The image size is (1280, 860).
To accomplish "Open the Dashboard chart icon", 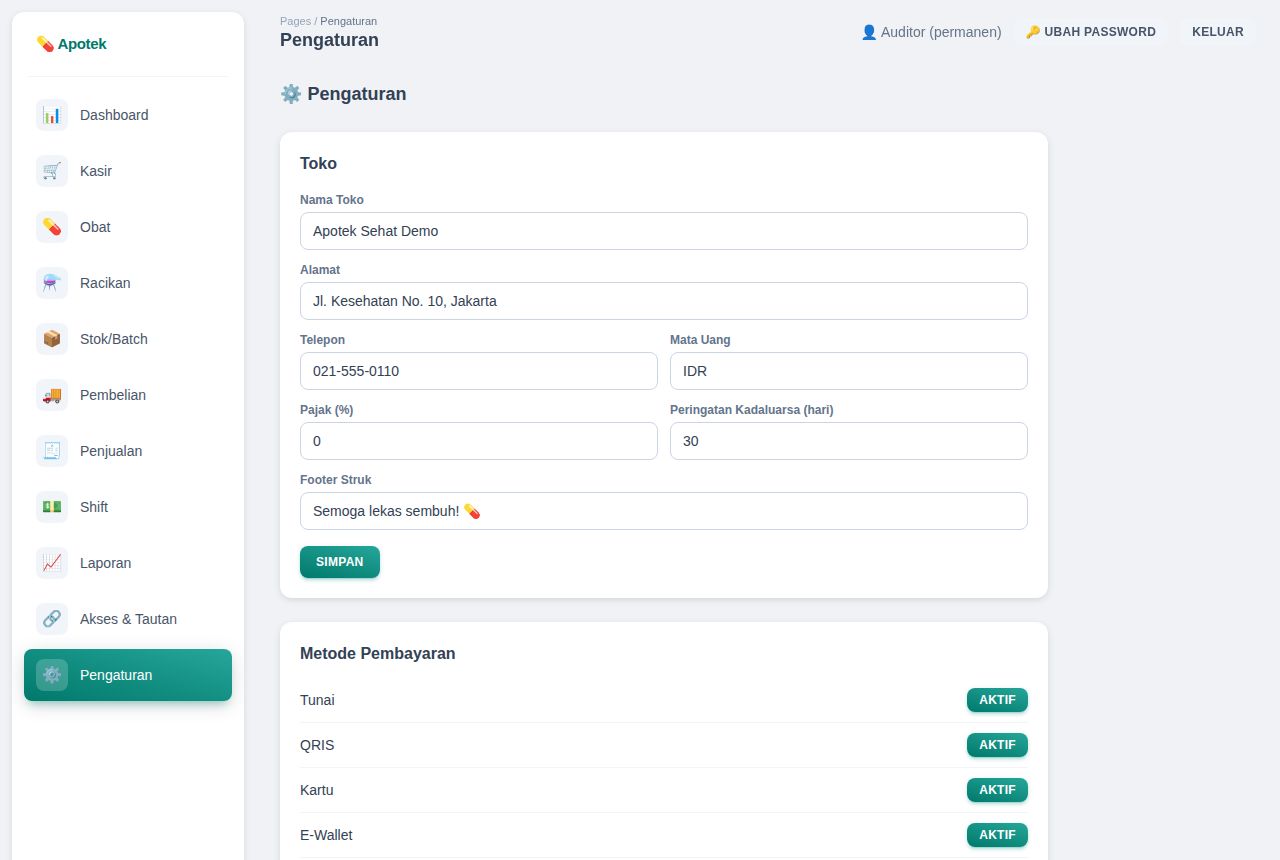I will coord(52,115).
